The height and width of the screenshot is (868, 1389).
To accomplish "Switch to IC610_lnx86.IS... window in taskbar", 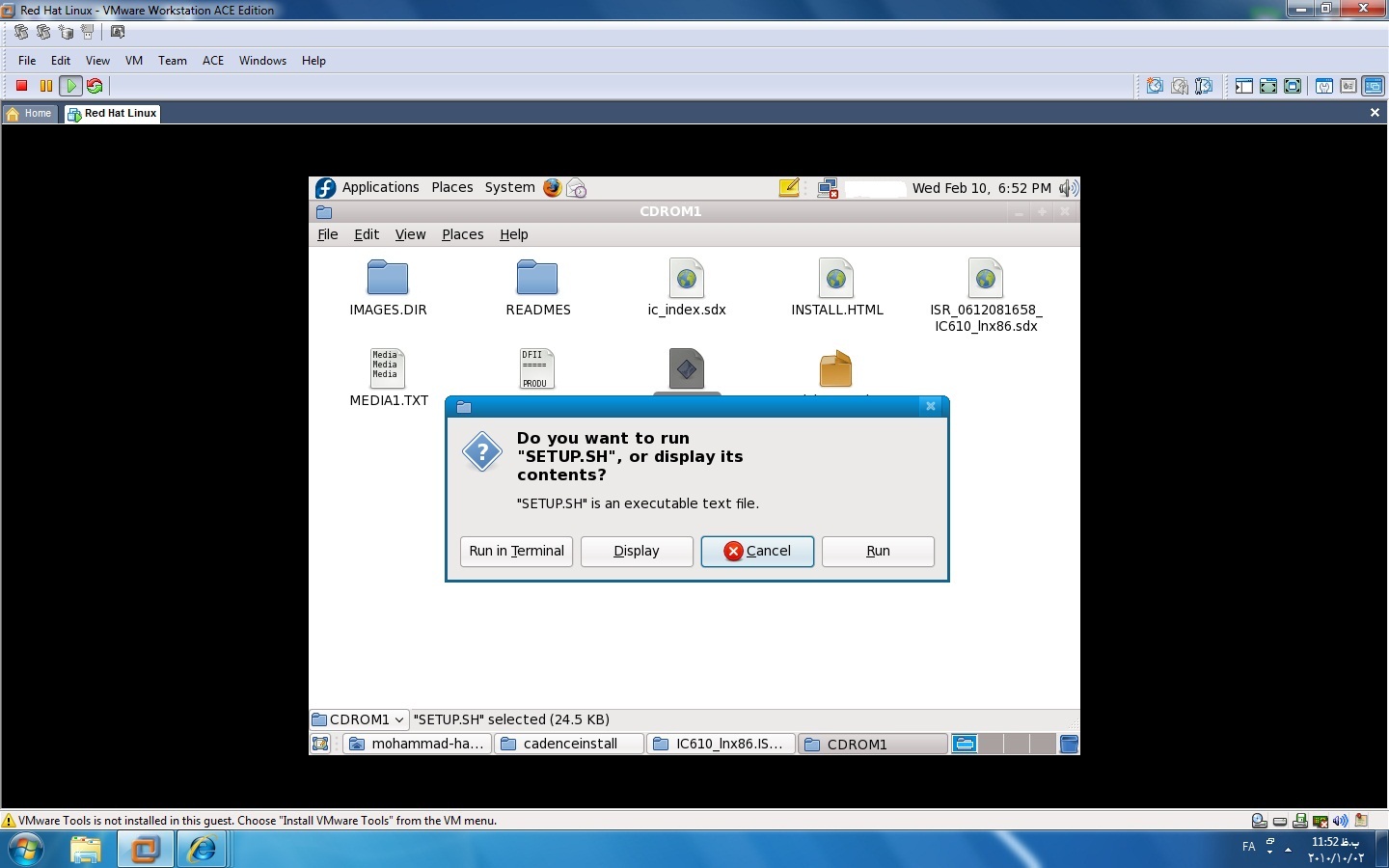I will (722, 744).
